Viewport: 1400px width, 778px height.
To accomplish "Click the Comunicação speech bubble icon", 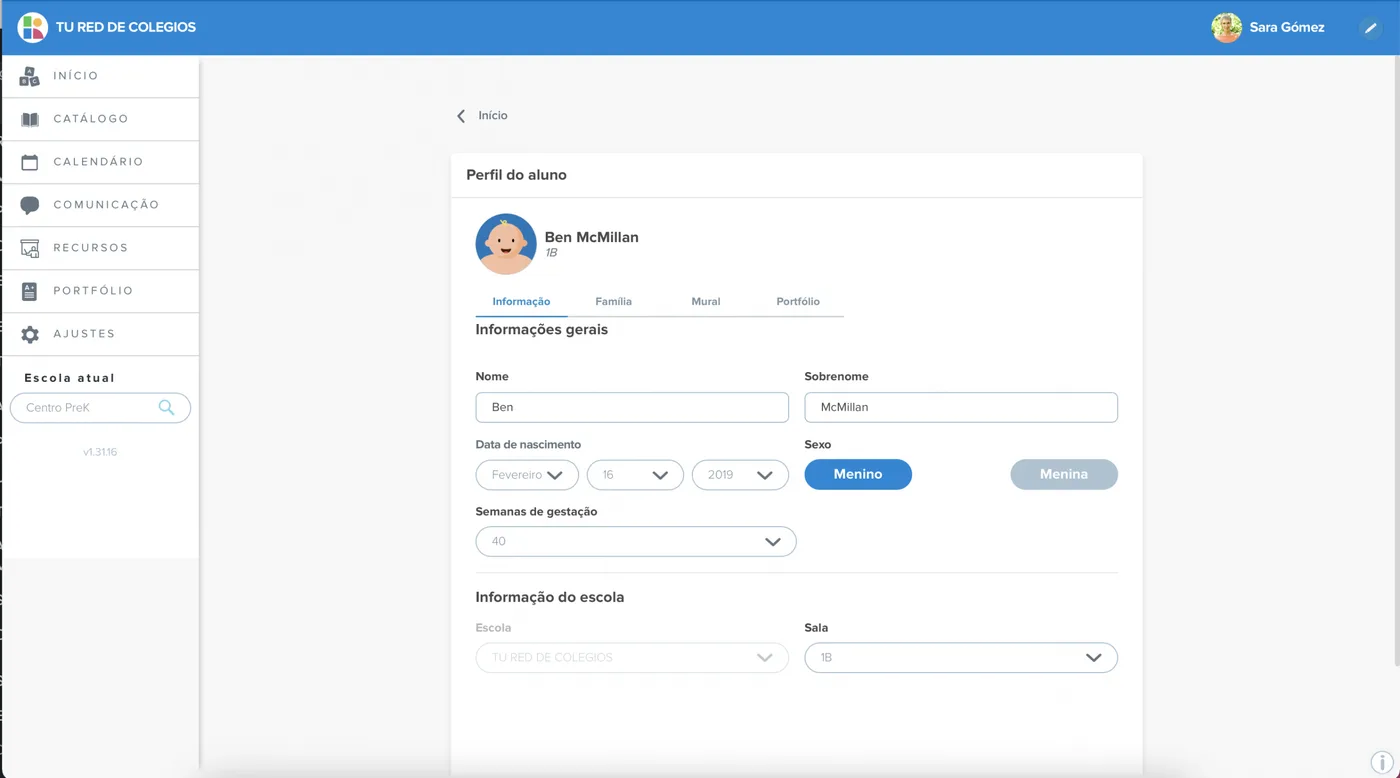I will click(x=30, y=205).
